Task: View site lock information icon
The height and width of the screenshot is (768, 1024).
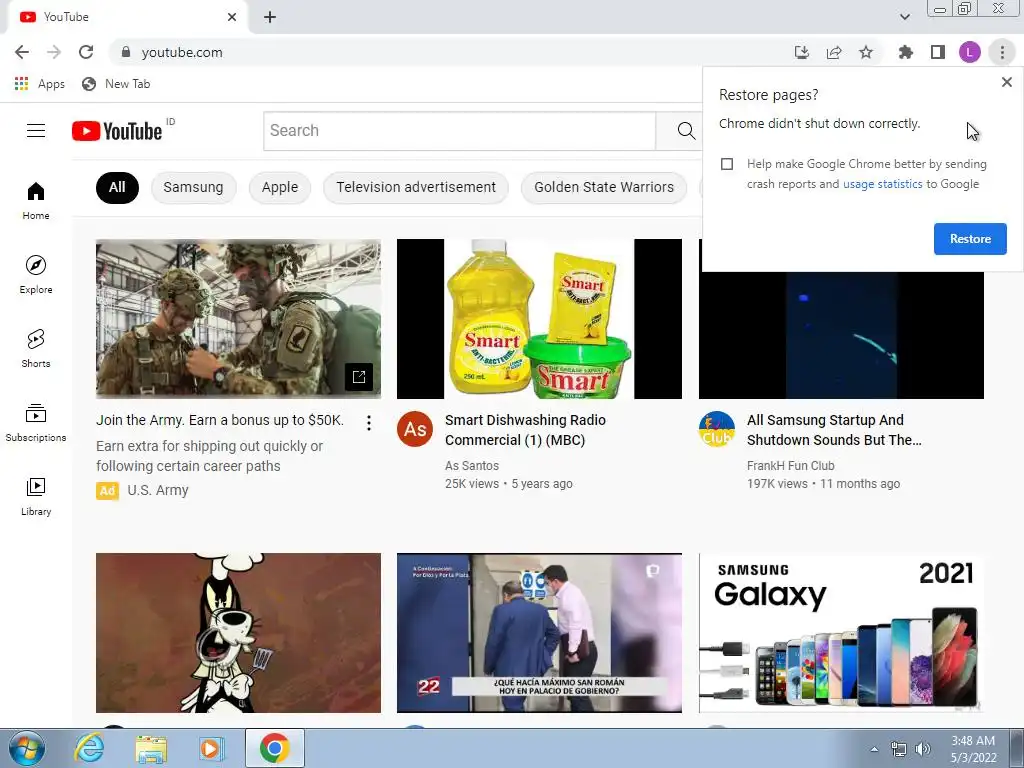Action: click(x=126, y=52)
